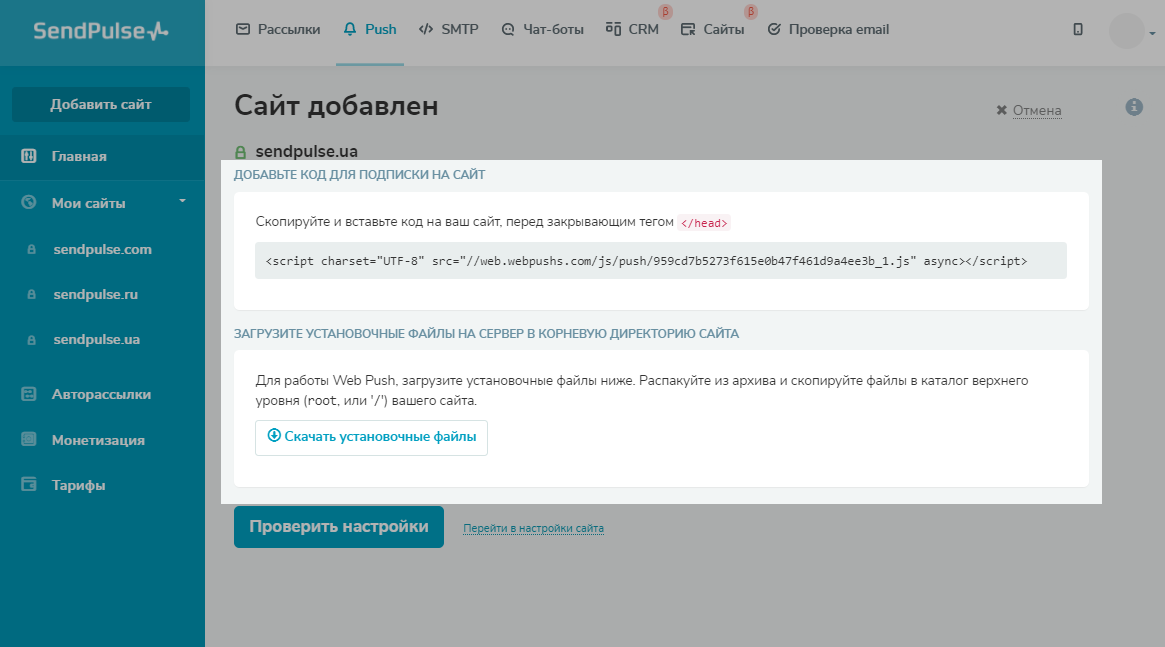1165x647 pixels.
Task: Click the SendPulse logo
Action: [x=101, y=31]
